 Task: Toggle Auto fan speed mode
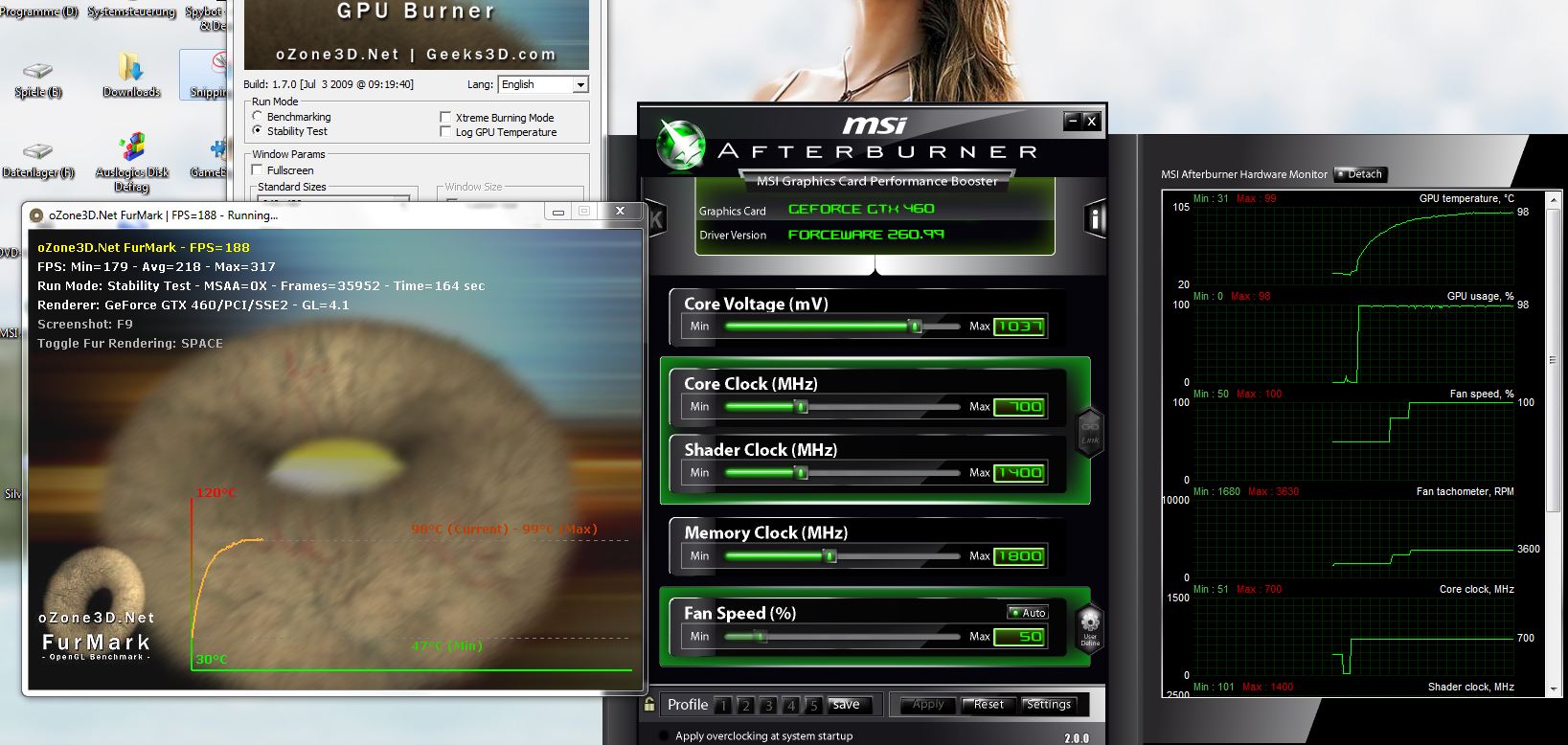[x=1028, y=613]
